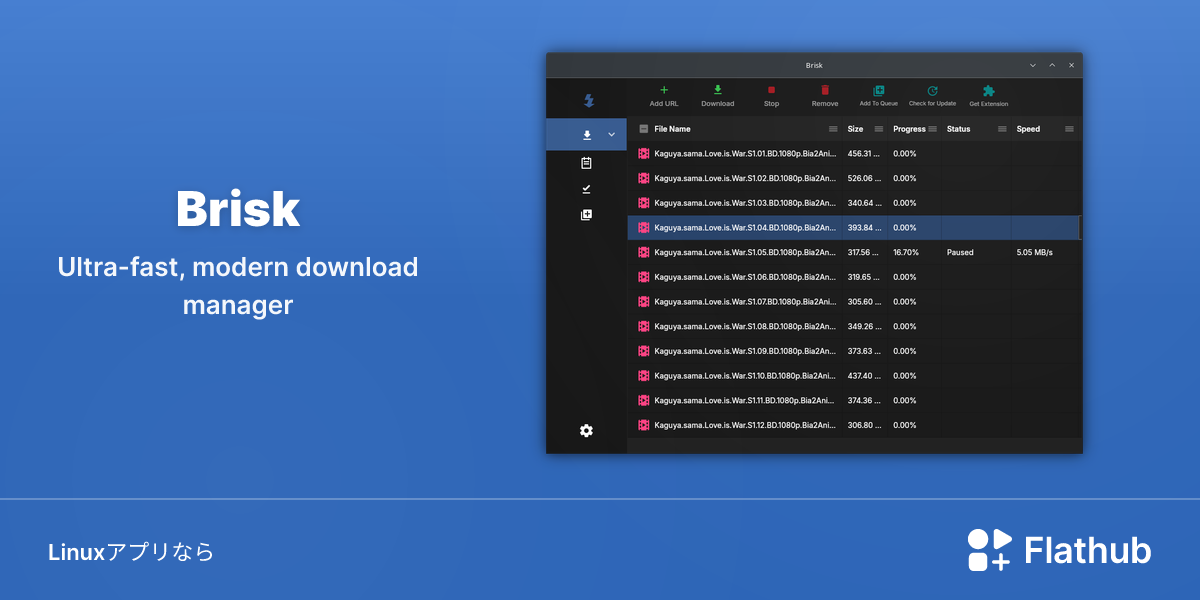Select the Kaguya S1.10 file name
1200x600 pixels.
745,376
